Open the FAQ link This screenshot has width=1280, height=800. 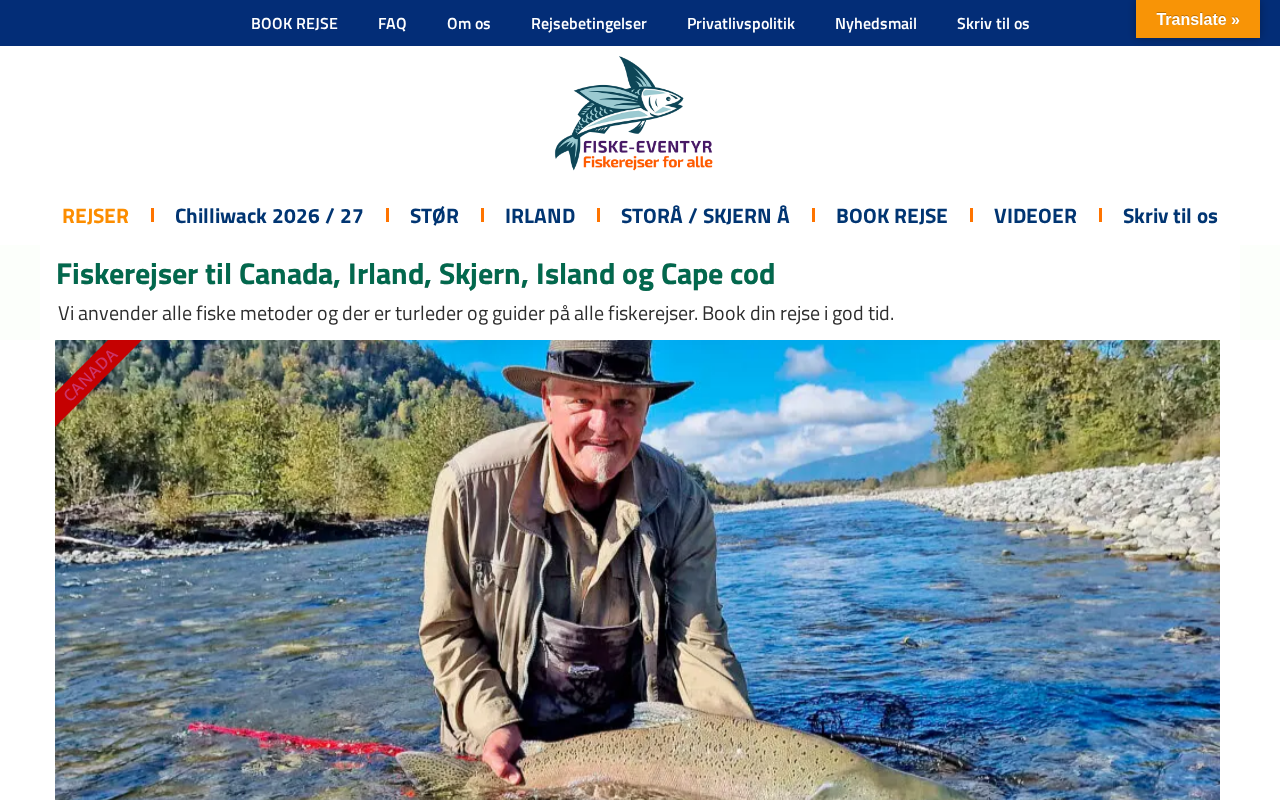(x=392, y=23)
